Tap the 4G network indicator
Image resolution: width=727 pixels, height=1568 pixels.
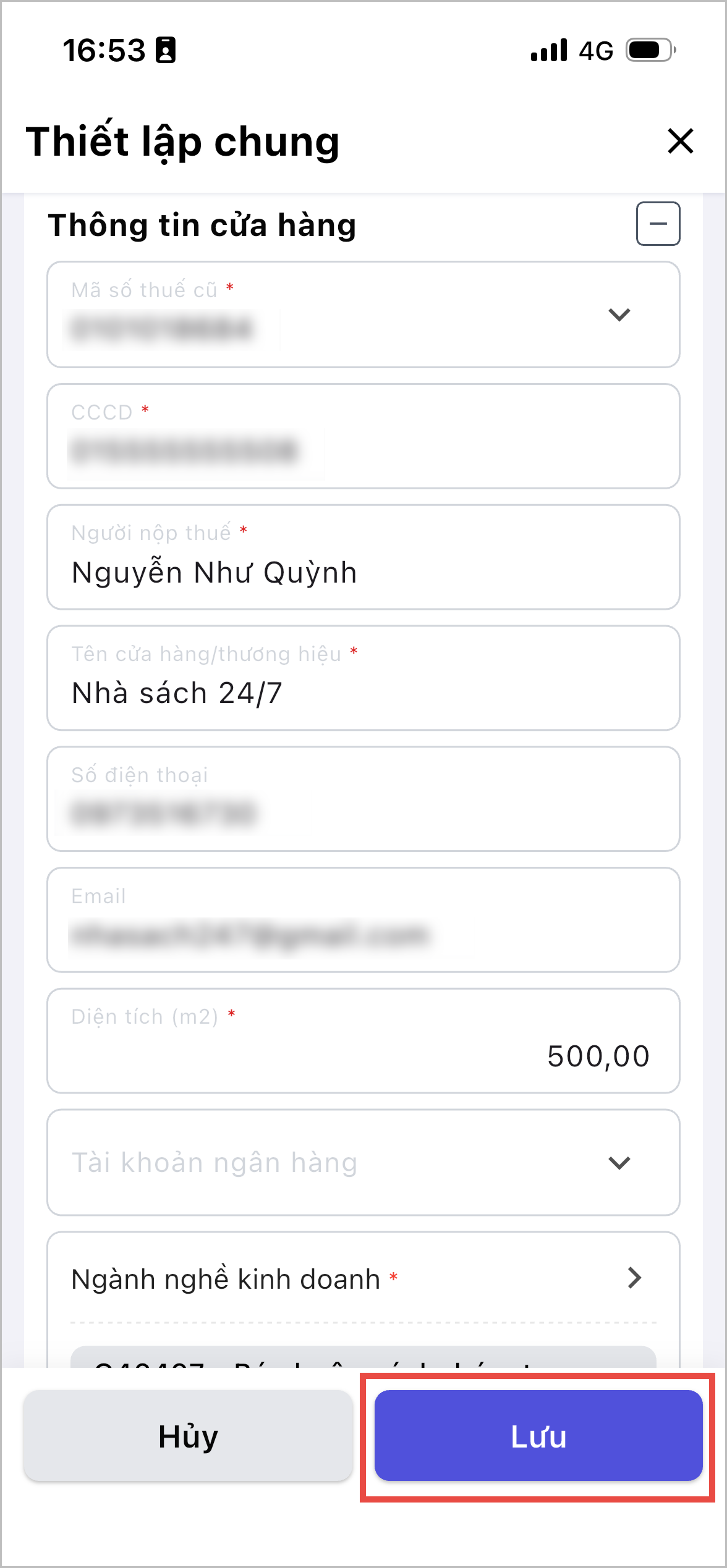tap(595, 51)
